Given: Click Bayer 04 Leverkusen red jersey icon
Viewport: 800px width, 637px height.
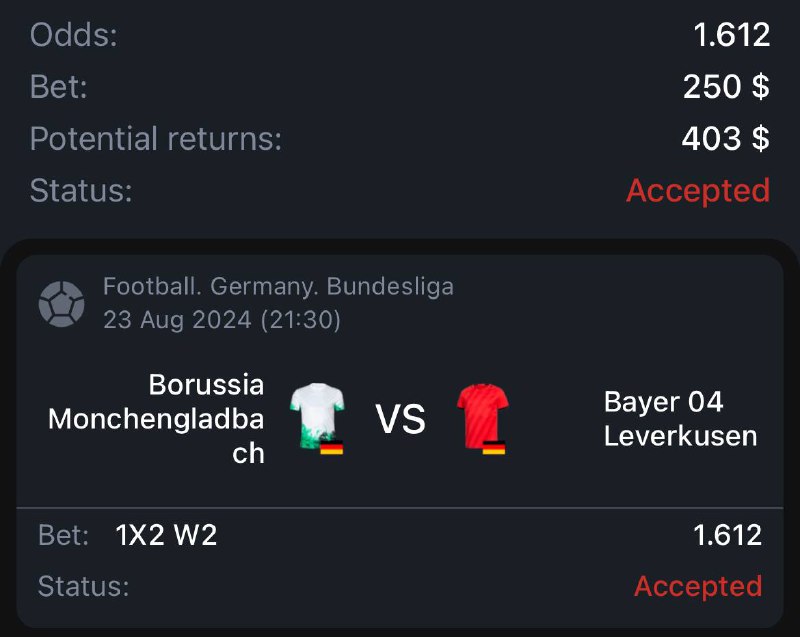Looking at the screenshot, I should coord(482,414).
